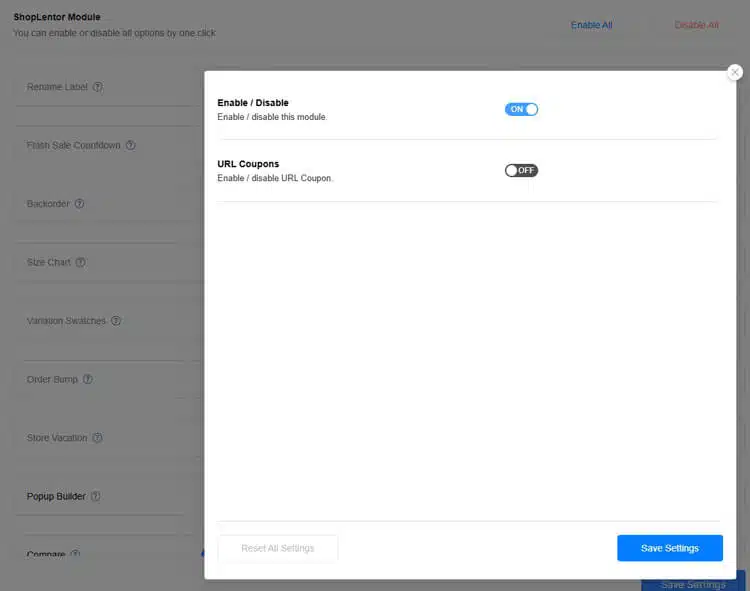
Task: Select the Backorder module
Action: [x=48, y=204]
